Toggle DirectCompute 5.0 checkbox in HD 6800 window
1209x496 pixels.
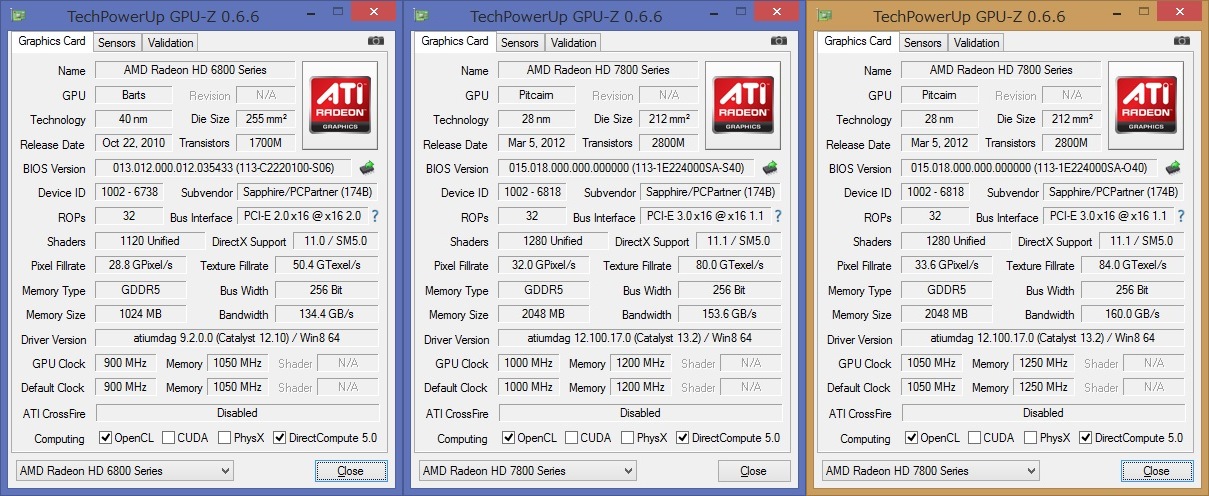[279, 438]
